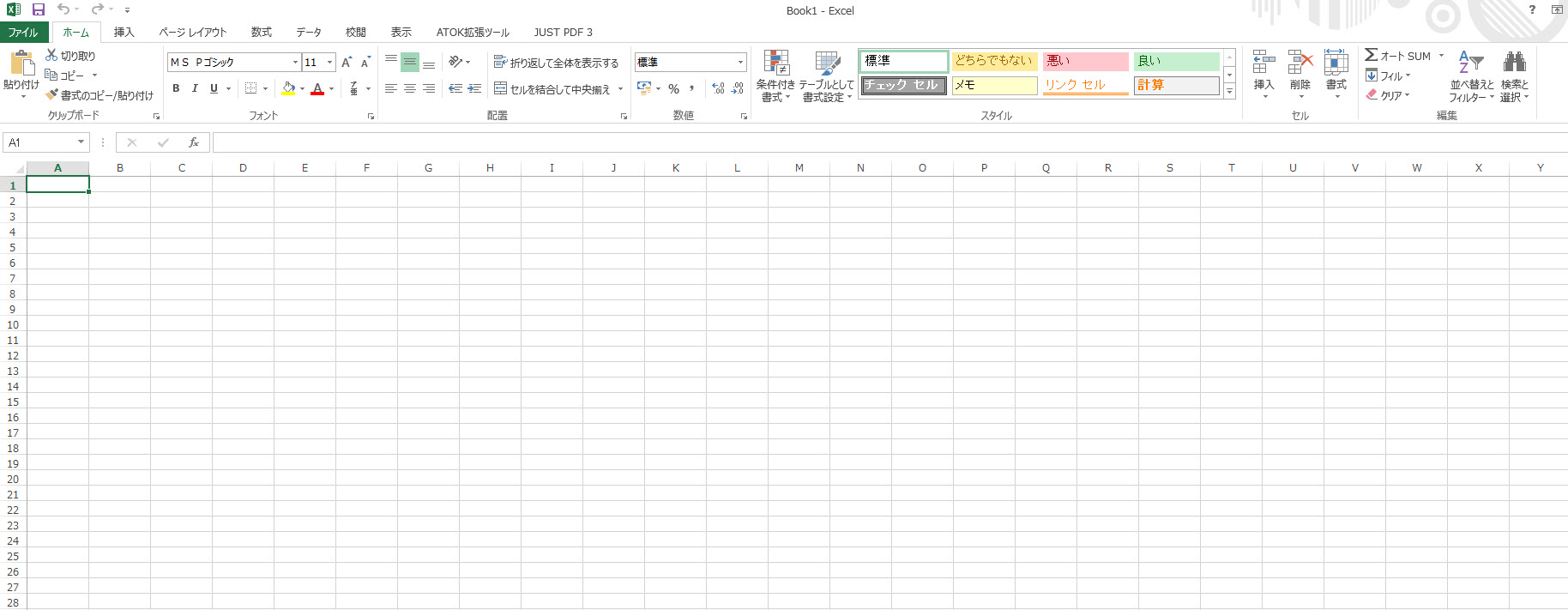Select メモ cell style
Viewport: 1568px width, 610px height.
click(995, 85)
